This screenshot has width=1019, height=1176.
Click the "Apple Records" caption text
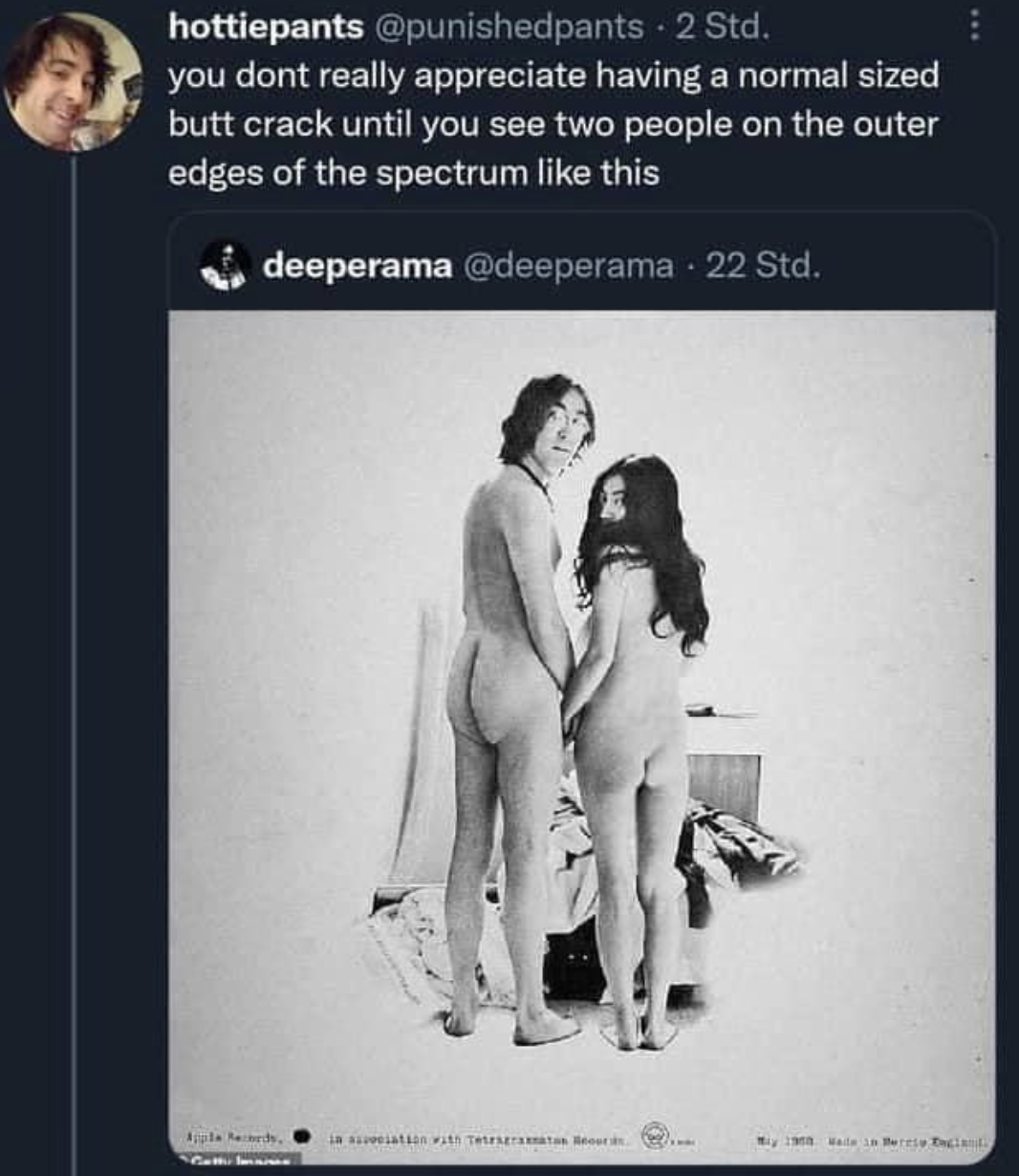point(233,1138)
